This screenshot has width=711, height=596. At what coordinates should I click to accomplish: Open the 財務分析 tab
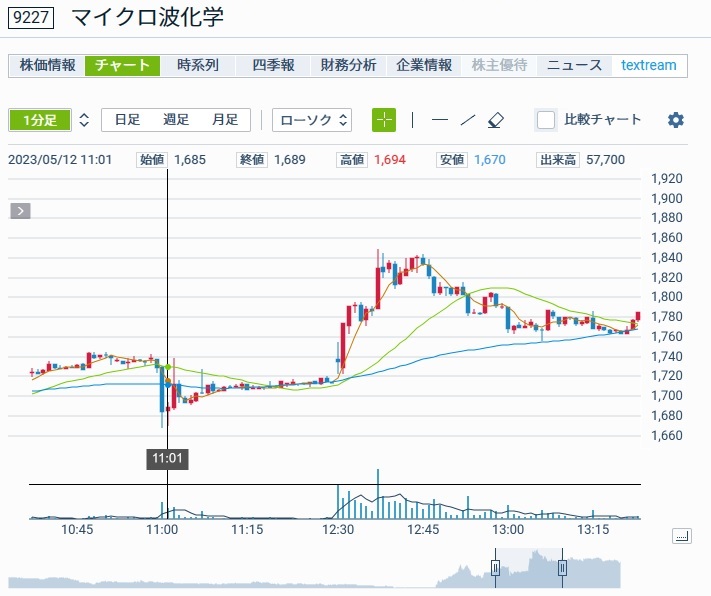[x=348, y=66]
